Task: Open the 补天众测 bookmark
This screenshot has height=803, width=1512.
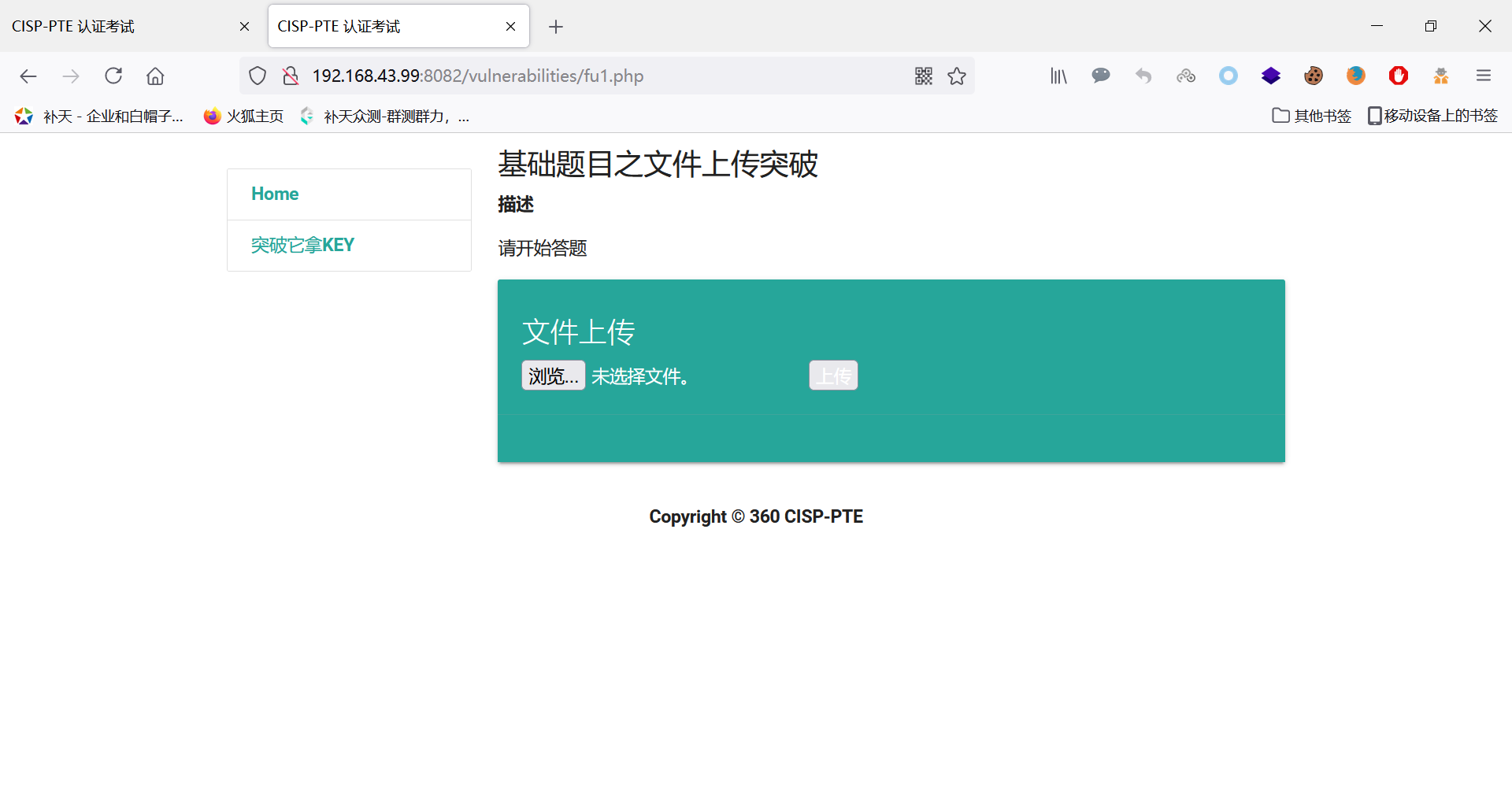Action: [x=385, y=117]
